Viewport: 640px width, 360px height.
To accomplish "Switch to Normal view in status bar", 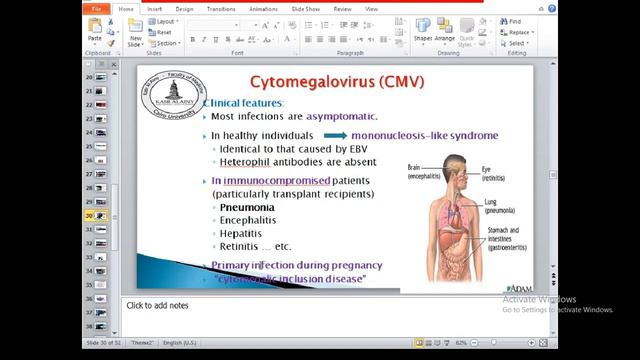I will click(419, 343).
